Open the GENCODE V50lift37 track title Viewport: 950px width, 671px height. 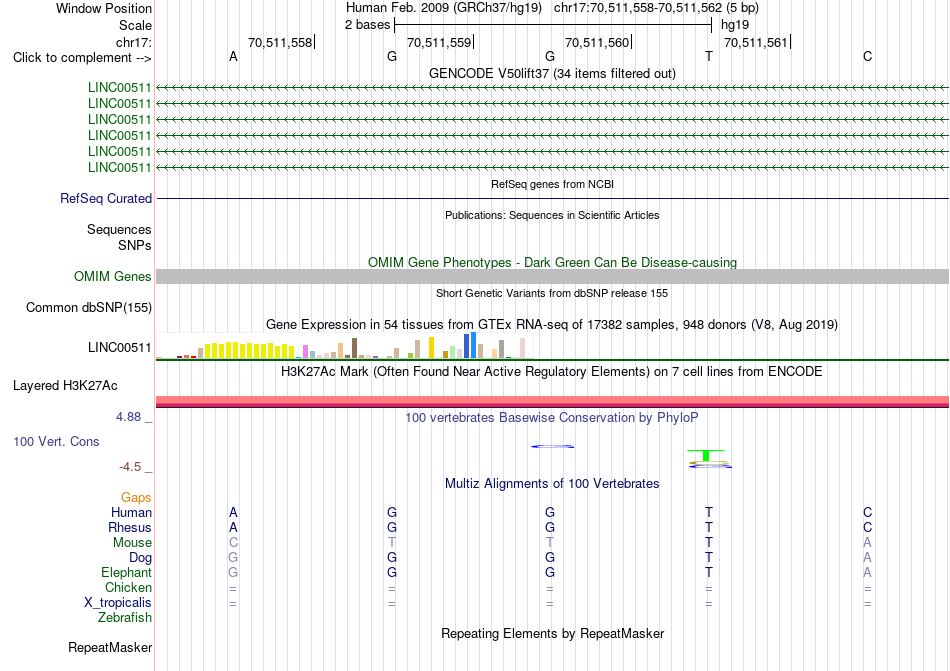(552, 73)
